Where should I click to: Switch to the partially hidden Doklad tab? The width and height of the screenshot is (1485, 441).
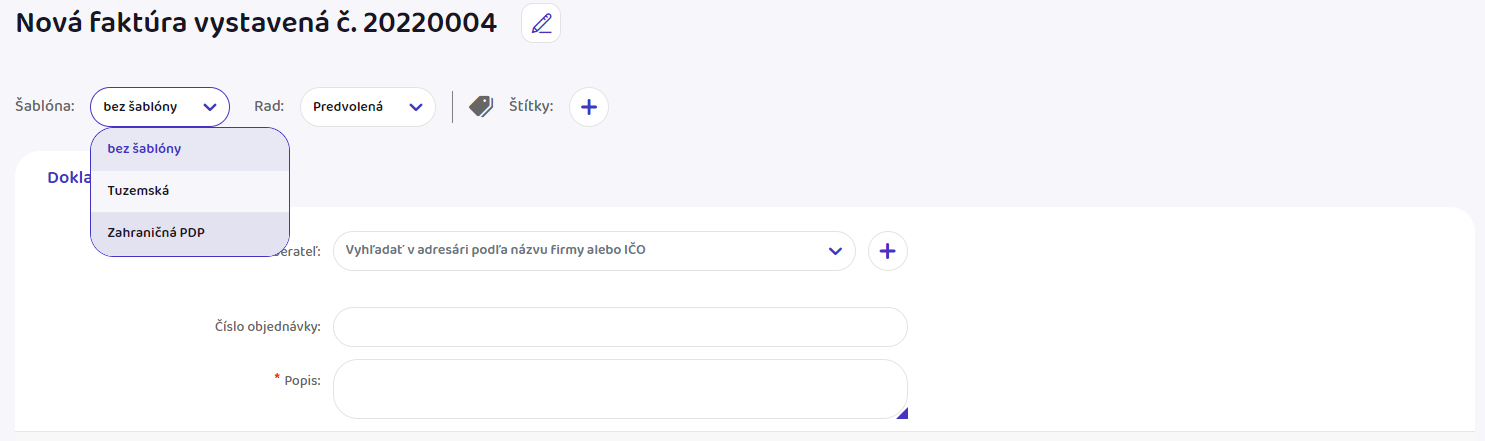(x=68, y=177)
